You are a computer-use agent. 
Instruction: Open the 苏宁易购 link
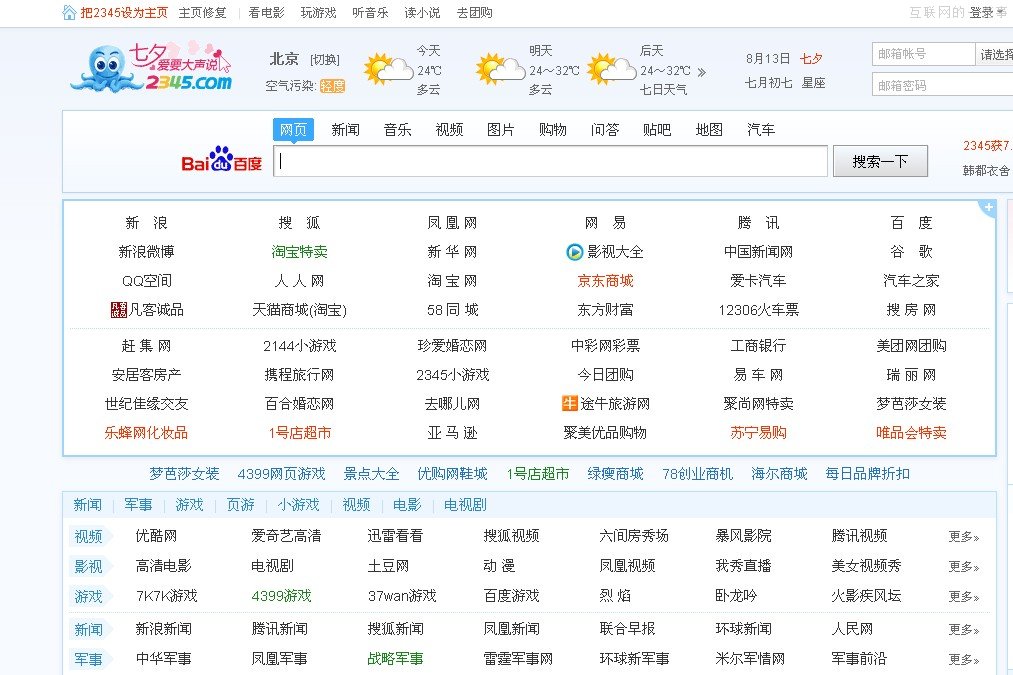click(758, 433)
